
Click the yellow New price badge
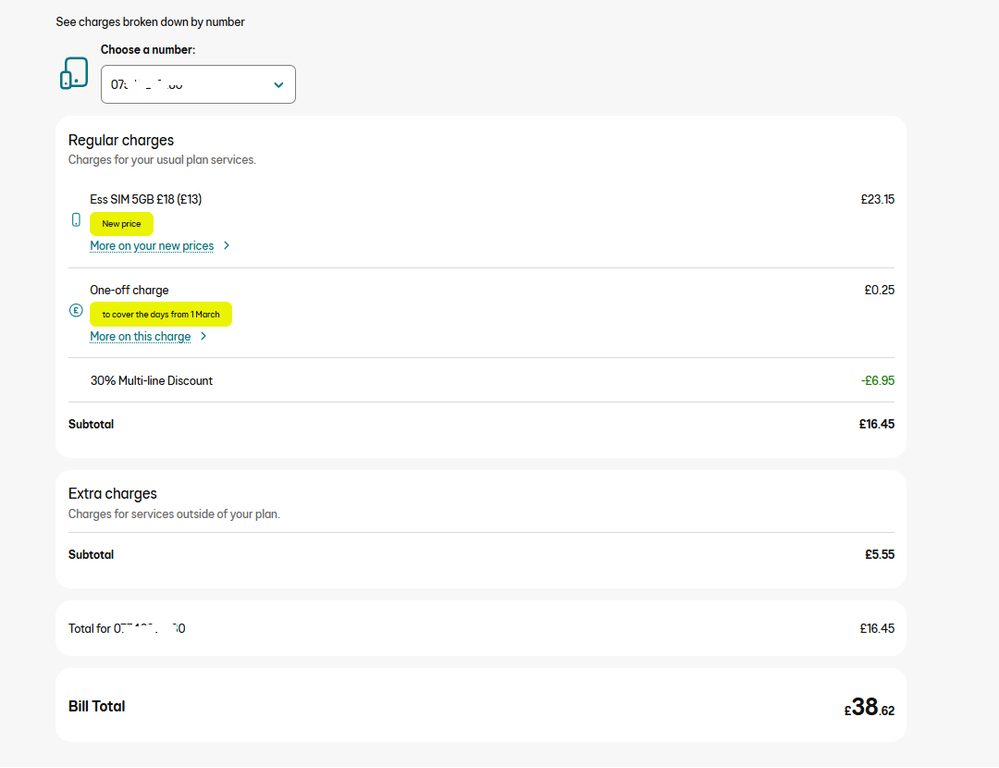[121, 224]
